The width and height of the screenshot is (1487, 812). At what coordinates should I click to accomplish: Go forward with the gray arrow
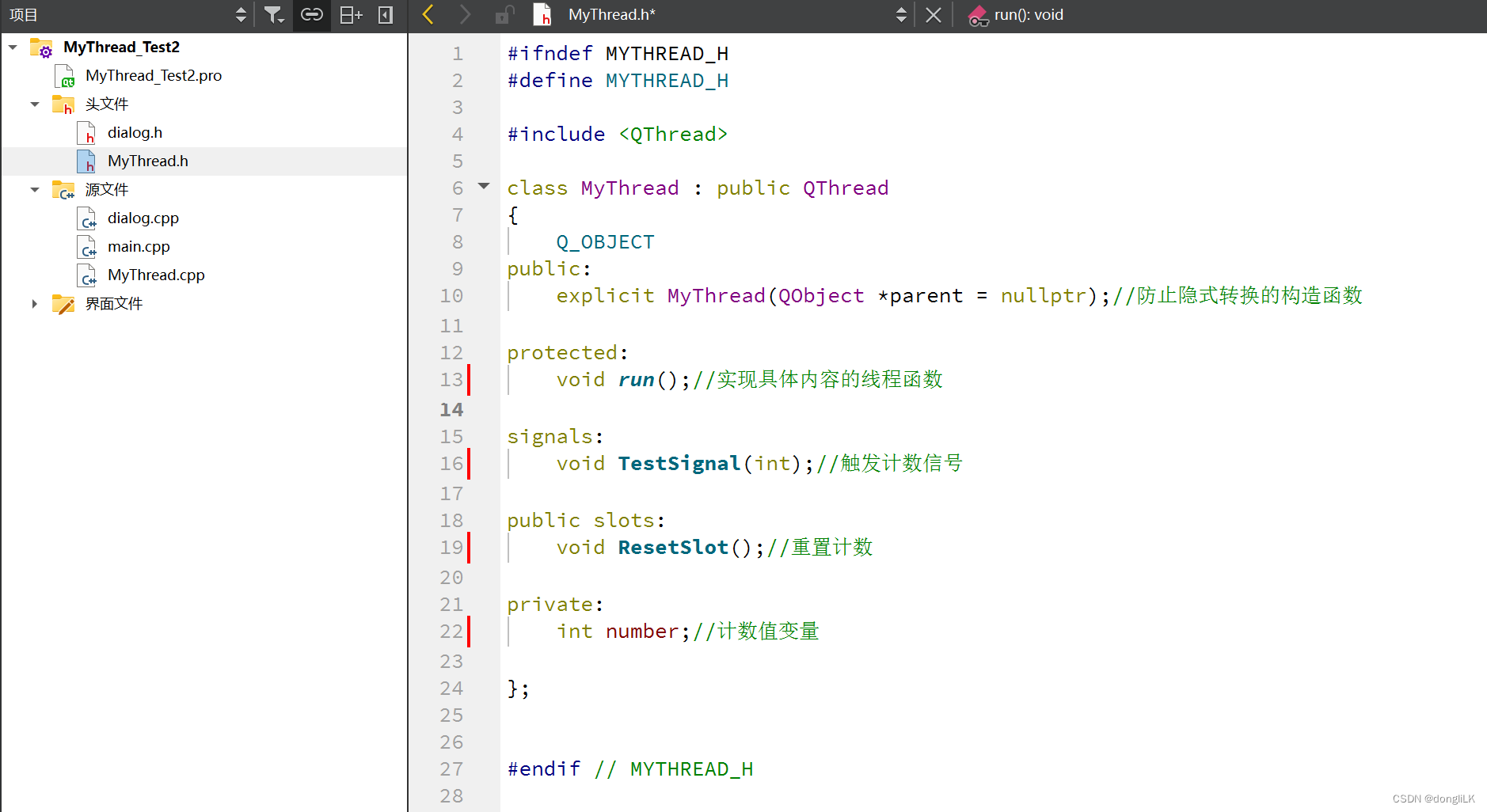465,14
